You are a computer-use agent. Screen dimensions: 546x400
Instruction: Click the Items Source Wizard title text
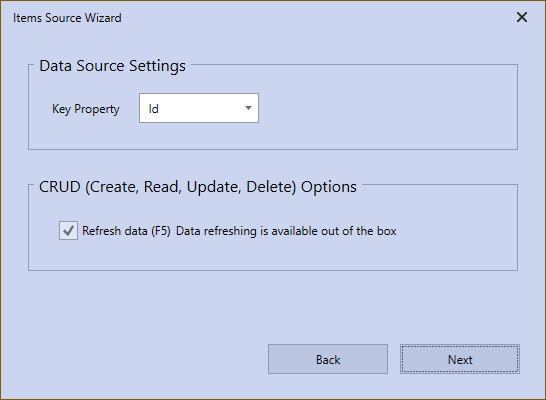coord(67,18)
